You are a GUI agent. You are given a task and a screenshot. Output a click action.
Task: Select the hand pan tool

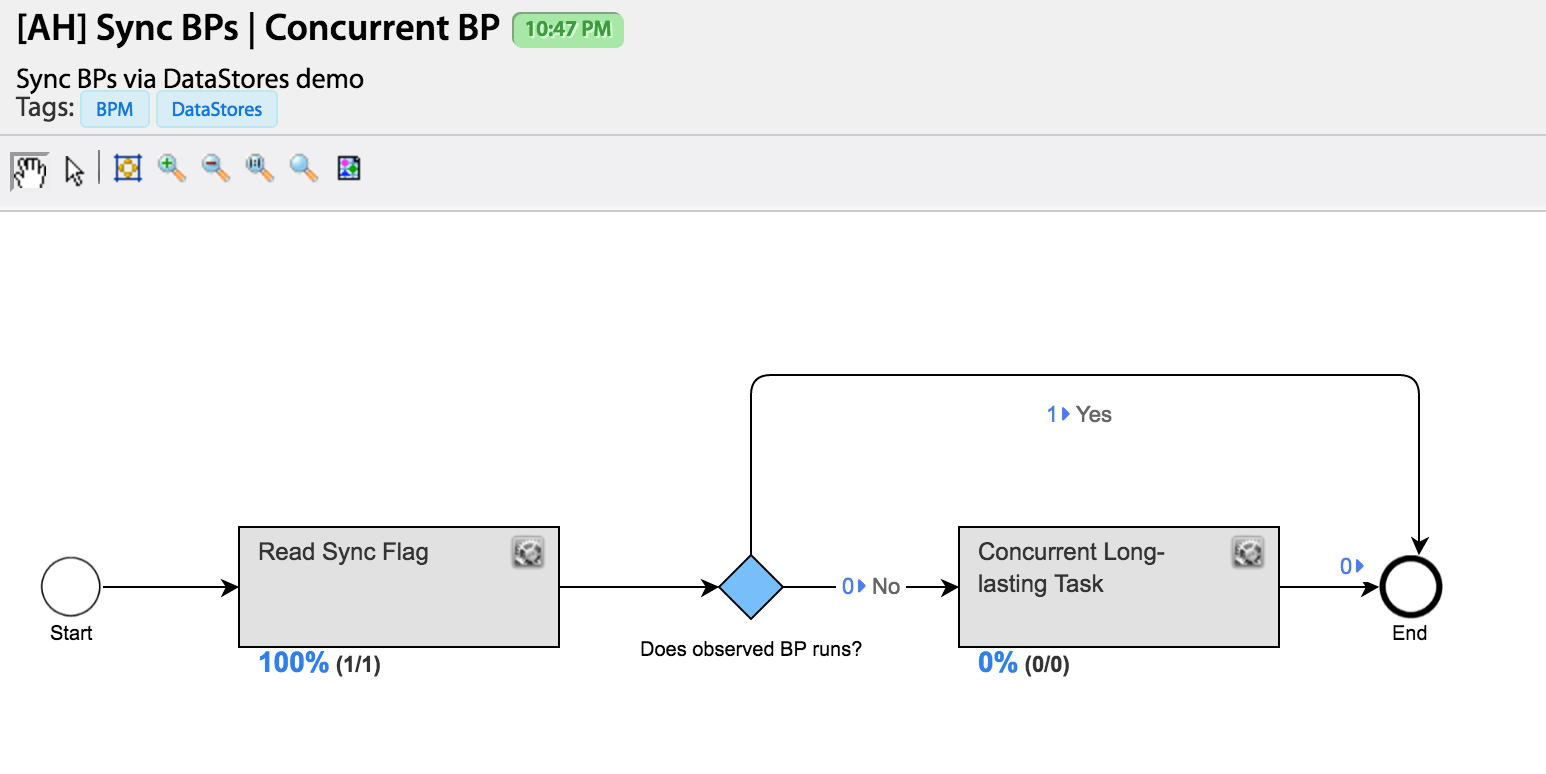click(29, 170)
